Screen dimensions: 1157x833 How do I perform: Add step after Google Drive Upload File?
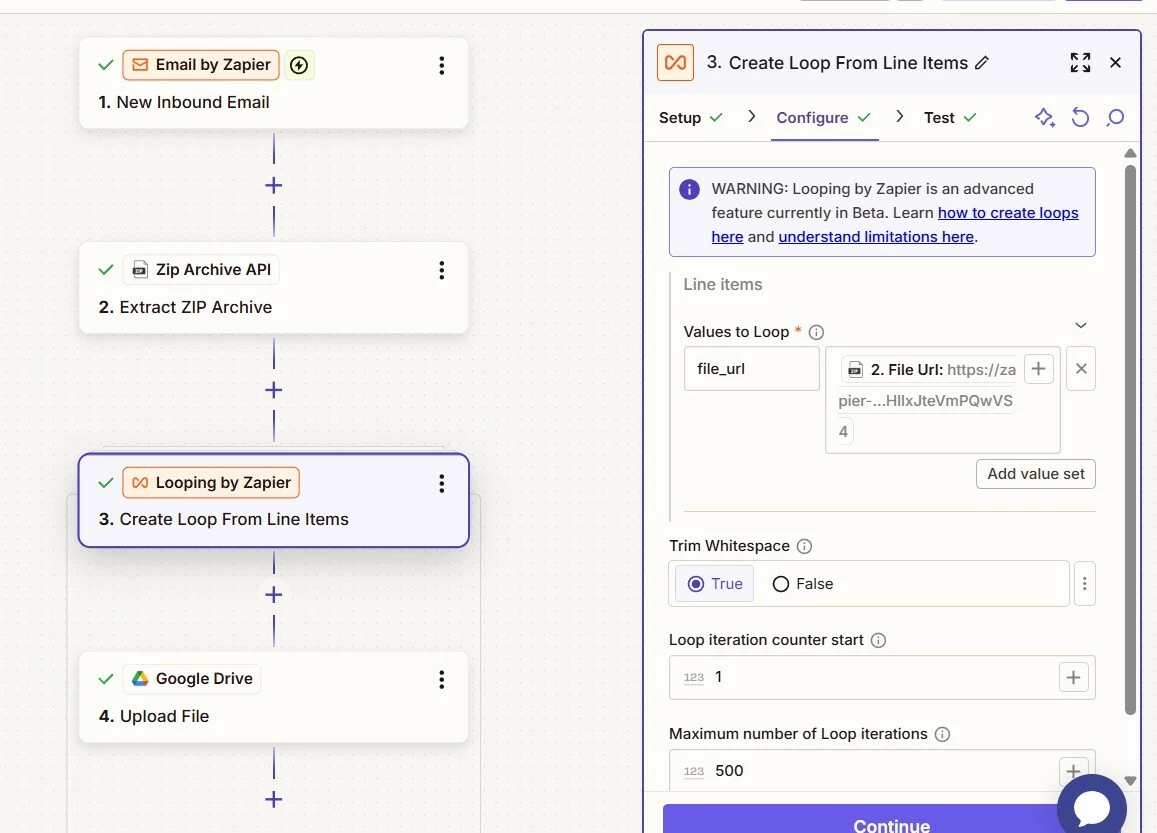[x=274, y=799]
